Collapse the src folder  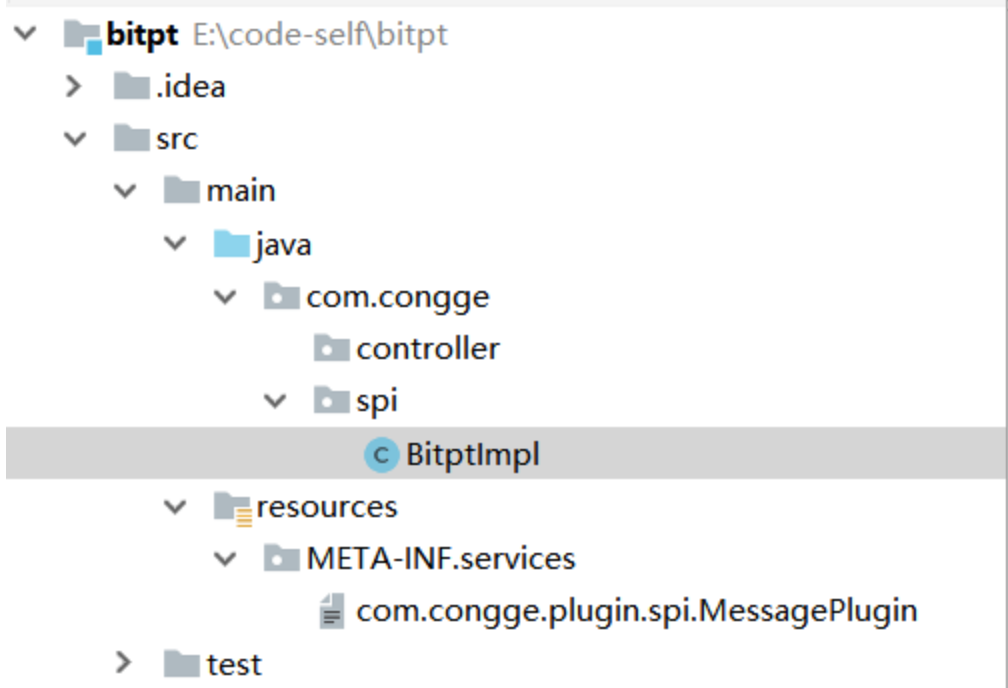(x=75, y=138)
